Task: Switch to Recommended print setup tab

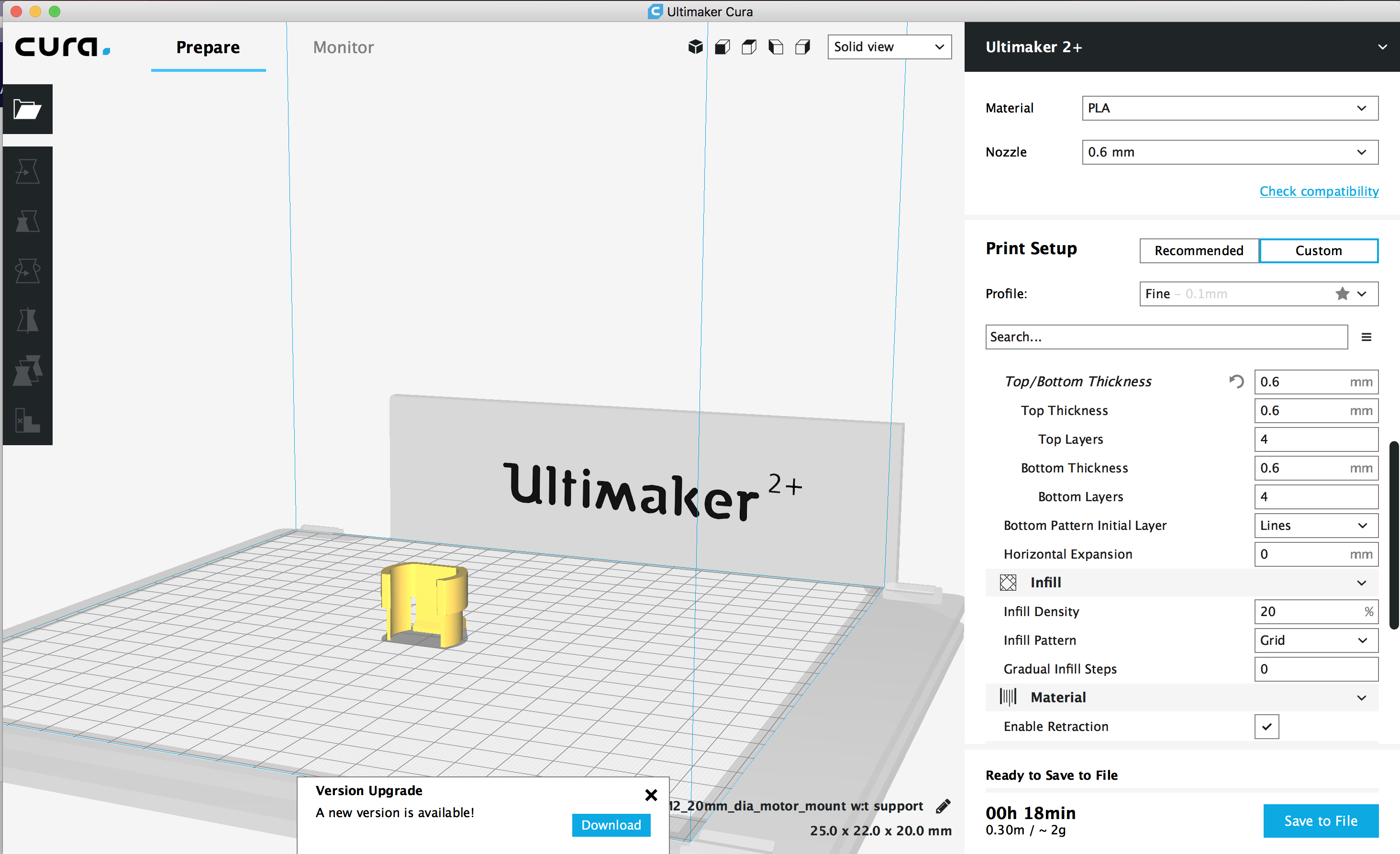Action: pyautogui.click(x=1197, y=250)
